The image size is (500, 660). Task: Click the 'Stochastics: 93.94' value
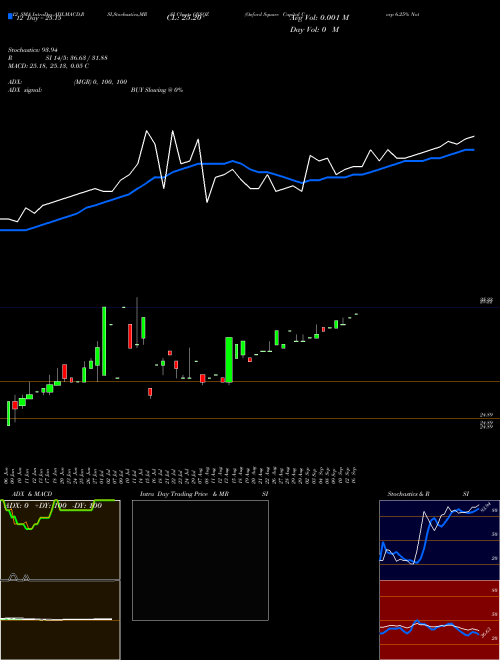pyautogui.click(x=32, y=50)
